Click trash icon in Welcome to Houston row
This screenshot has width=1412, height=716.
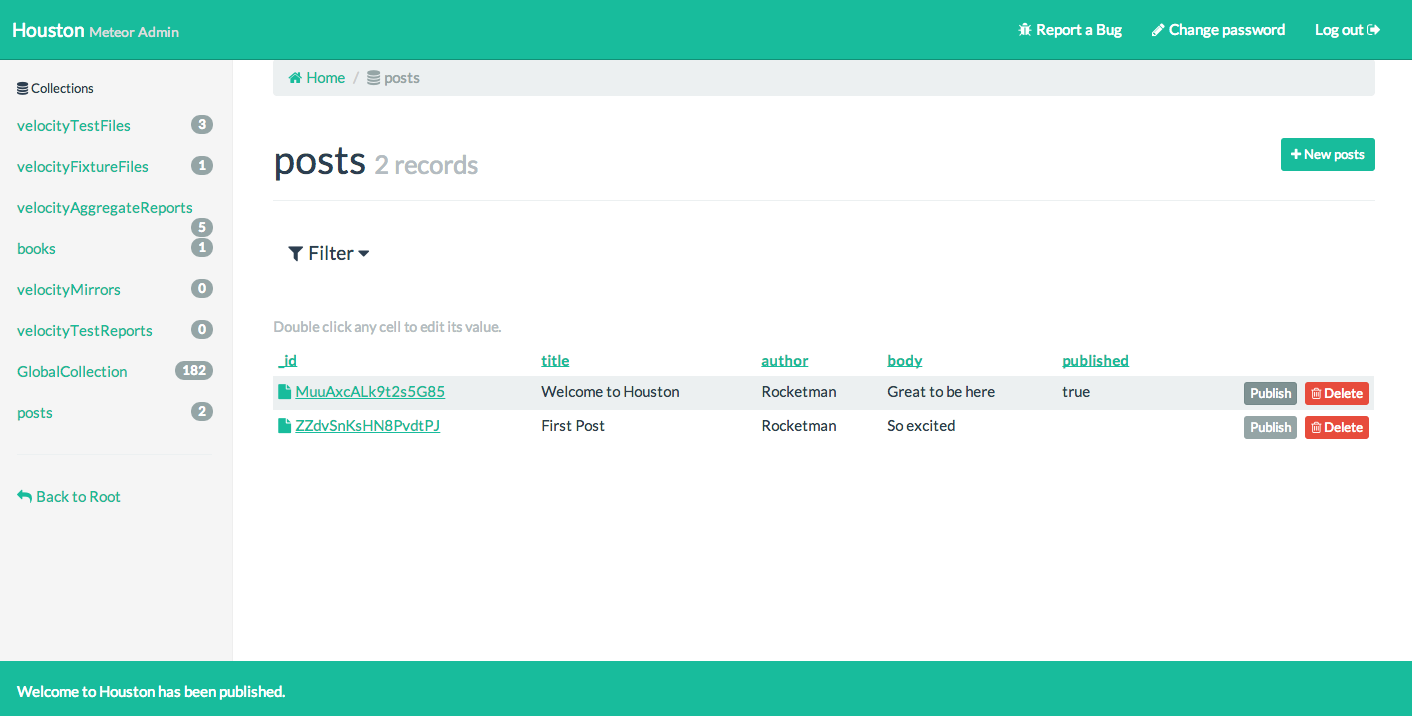click(1316, 394)
